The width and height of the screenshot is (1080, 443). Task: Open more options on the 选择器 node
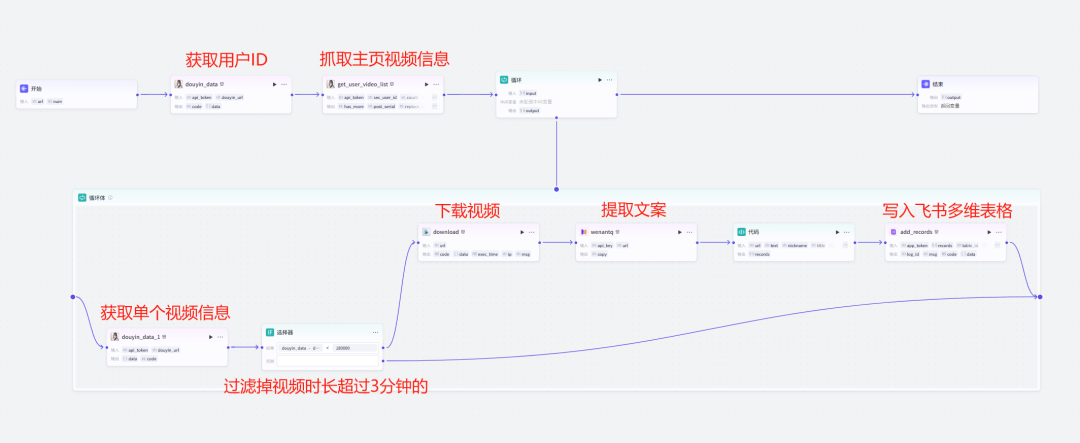tap(375, 332)
